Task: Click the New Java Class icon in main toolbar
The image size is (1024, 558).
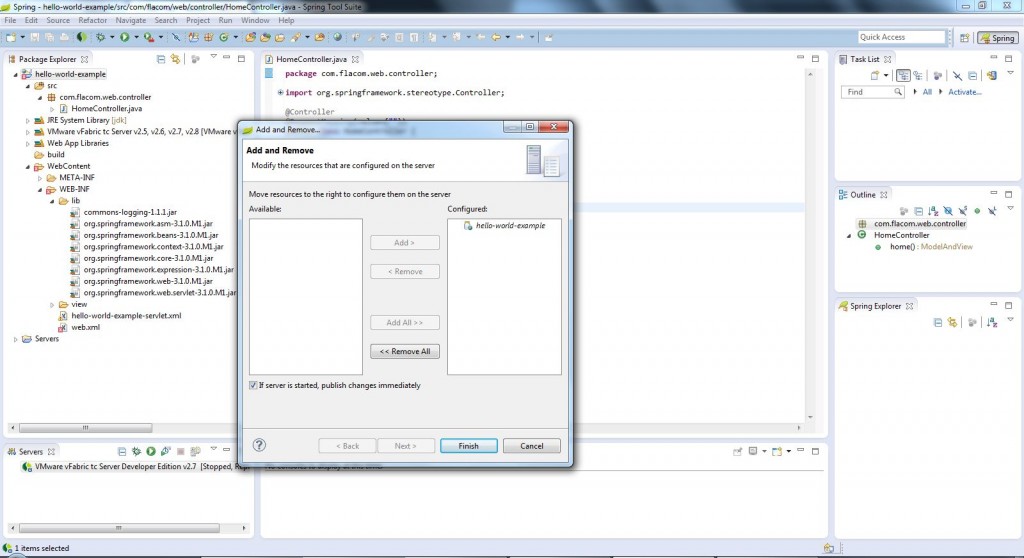Action: click(x=224, y=37)
